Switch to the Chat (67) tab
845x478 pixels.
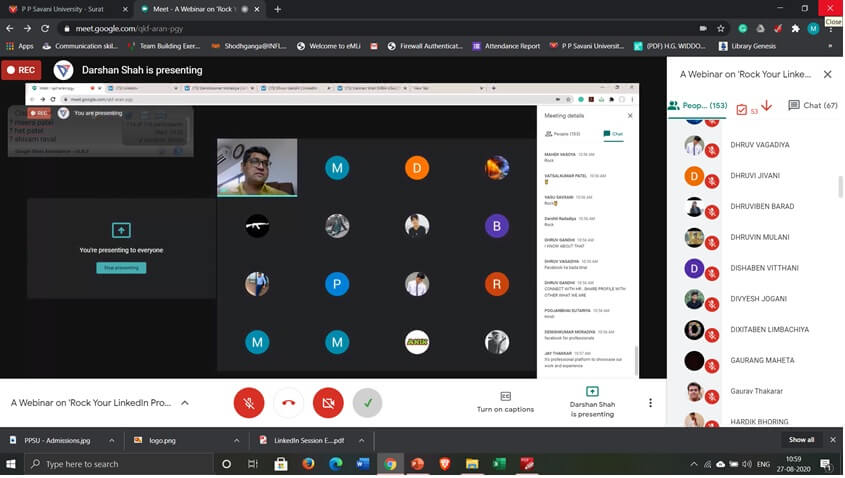[812, 105]
